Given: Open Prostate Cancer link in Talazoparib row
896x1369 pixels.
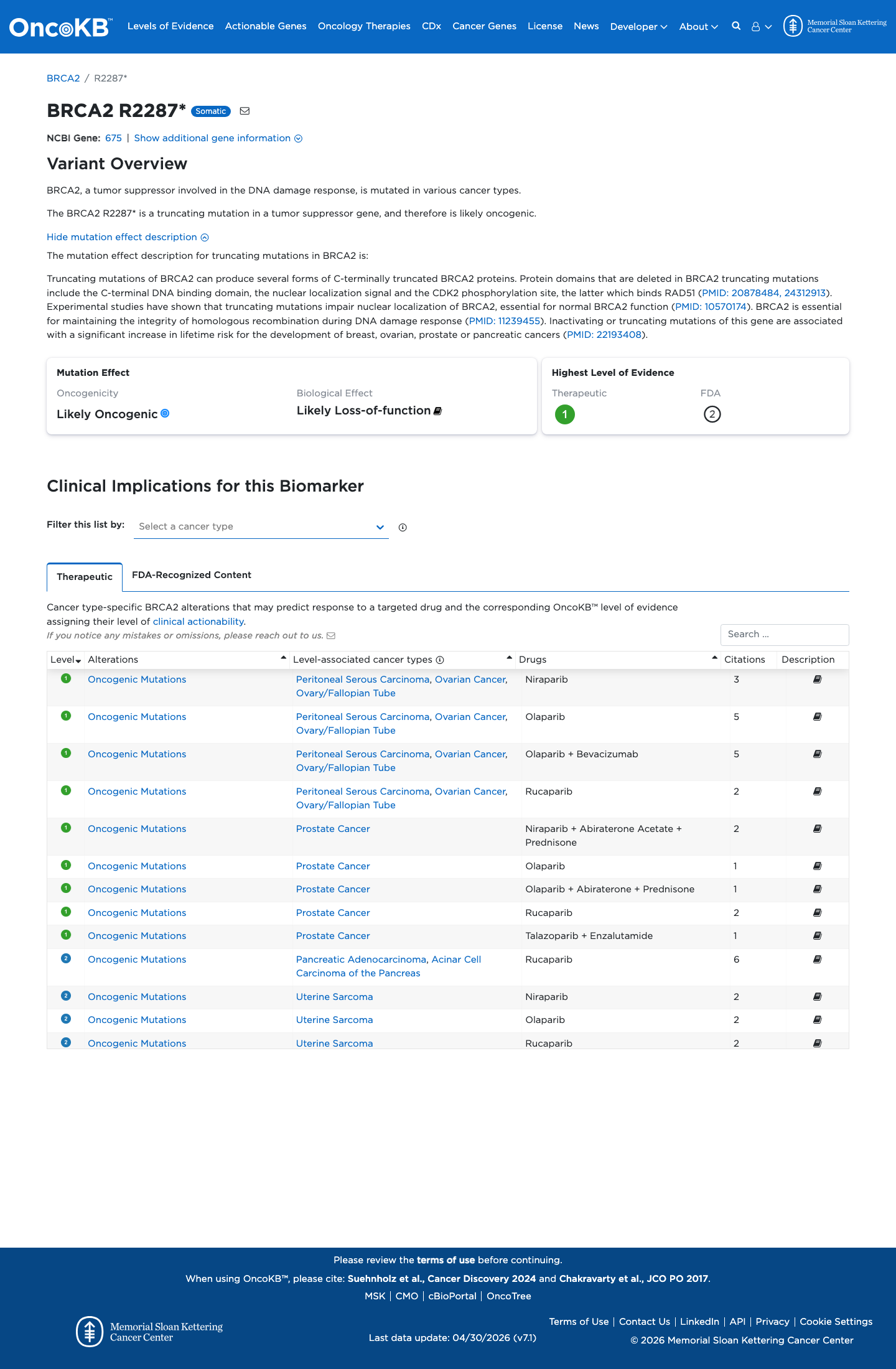Looking at the screenshot, I should pyautogui.click(x=333, y=936).
